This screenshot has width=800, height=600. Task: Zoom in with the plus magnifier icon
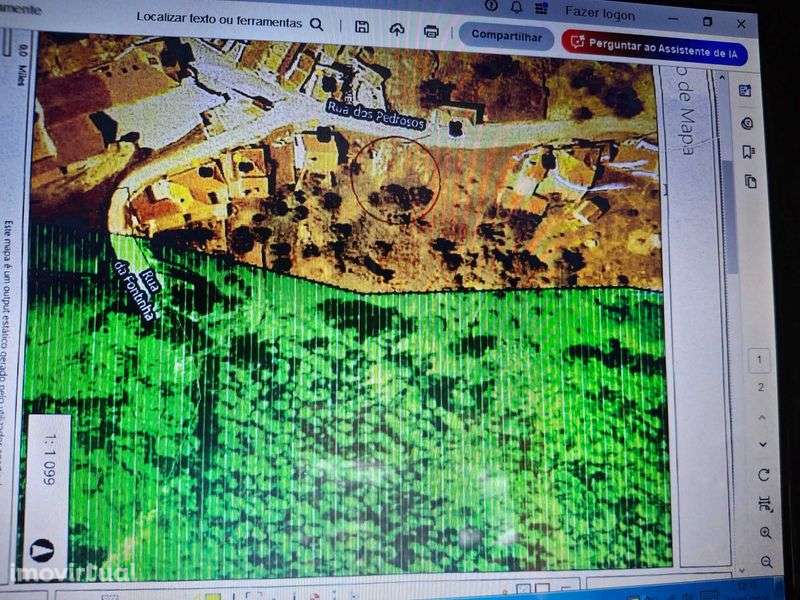click(x=766, y=533)
